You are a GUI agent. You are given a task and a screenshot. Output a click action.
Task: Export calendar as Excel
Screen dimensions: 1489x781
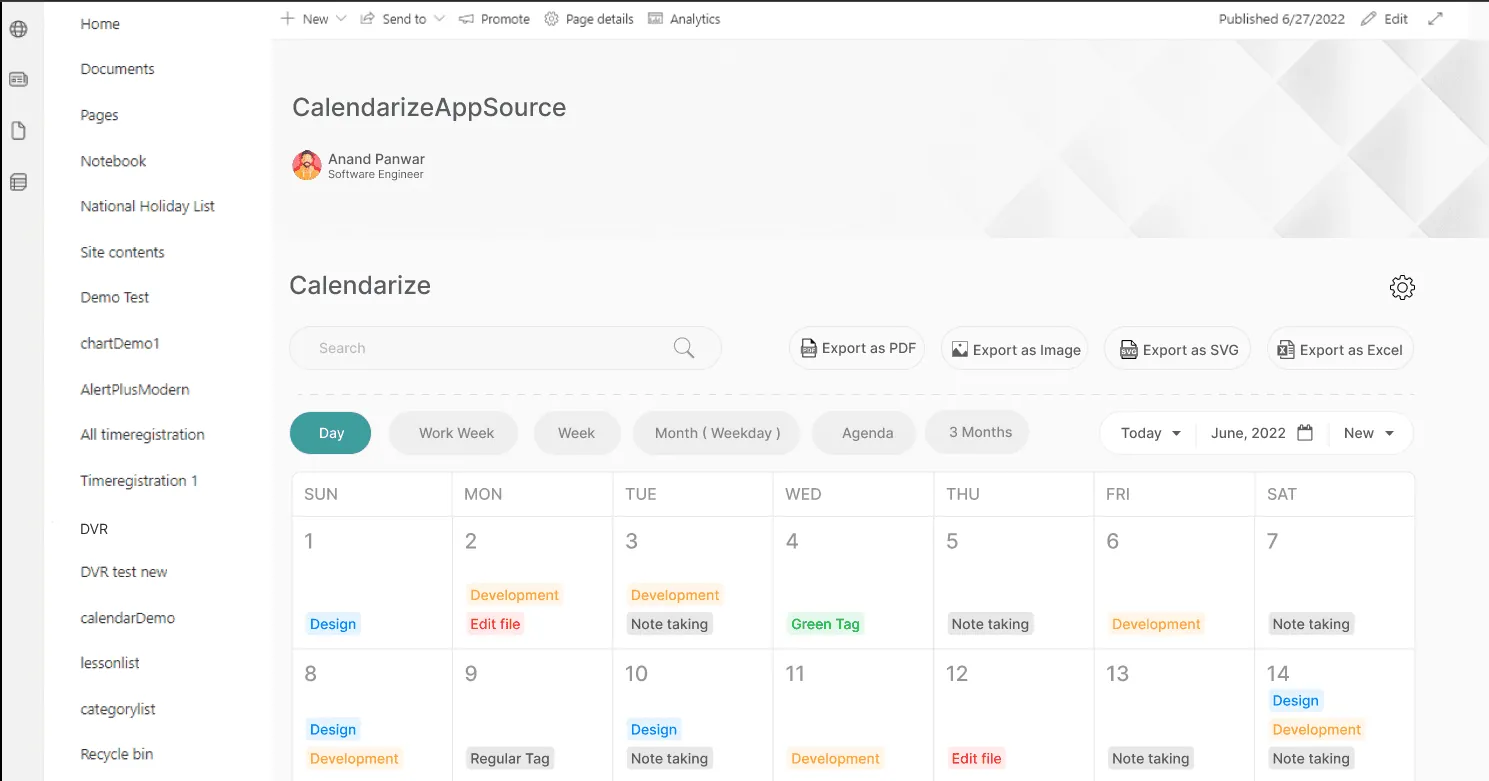click(x=1340, y=349)
